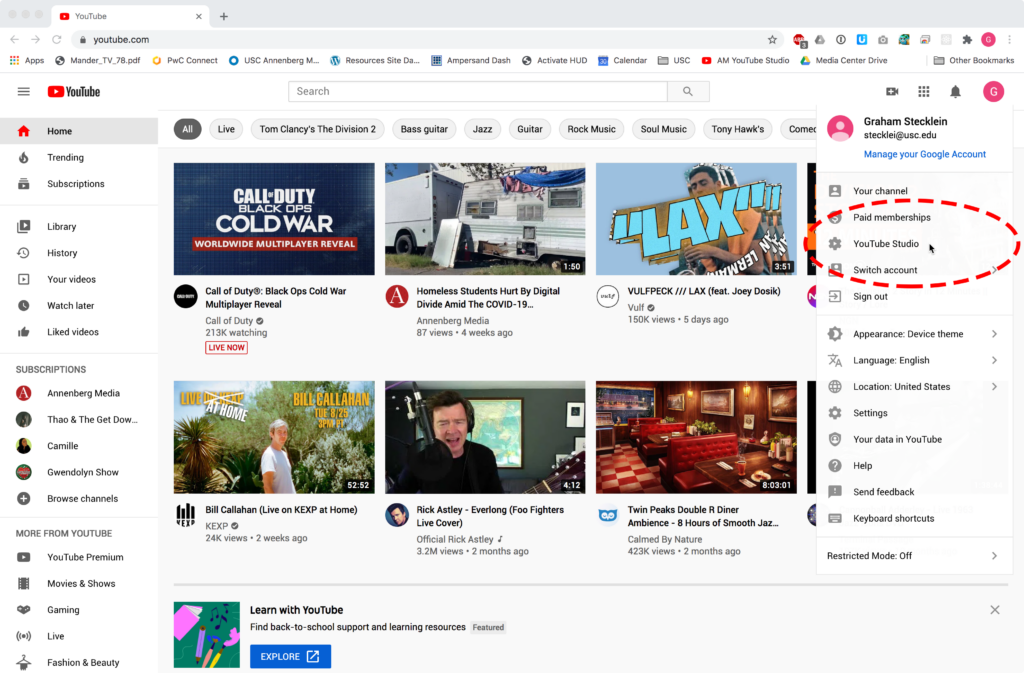
Task: Open the Chrome extensions puzzle icon
Action: pyautogui.click(x=967, y=40)
